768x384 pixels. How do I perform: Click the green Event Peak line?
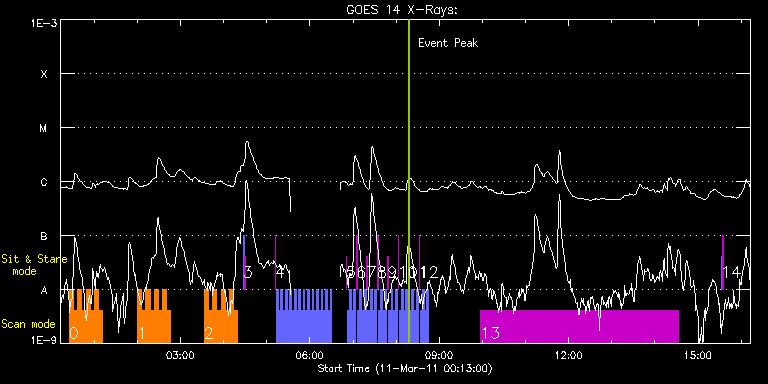(x=408, y=181)
